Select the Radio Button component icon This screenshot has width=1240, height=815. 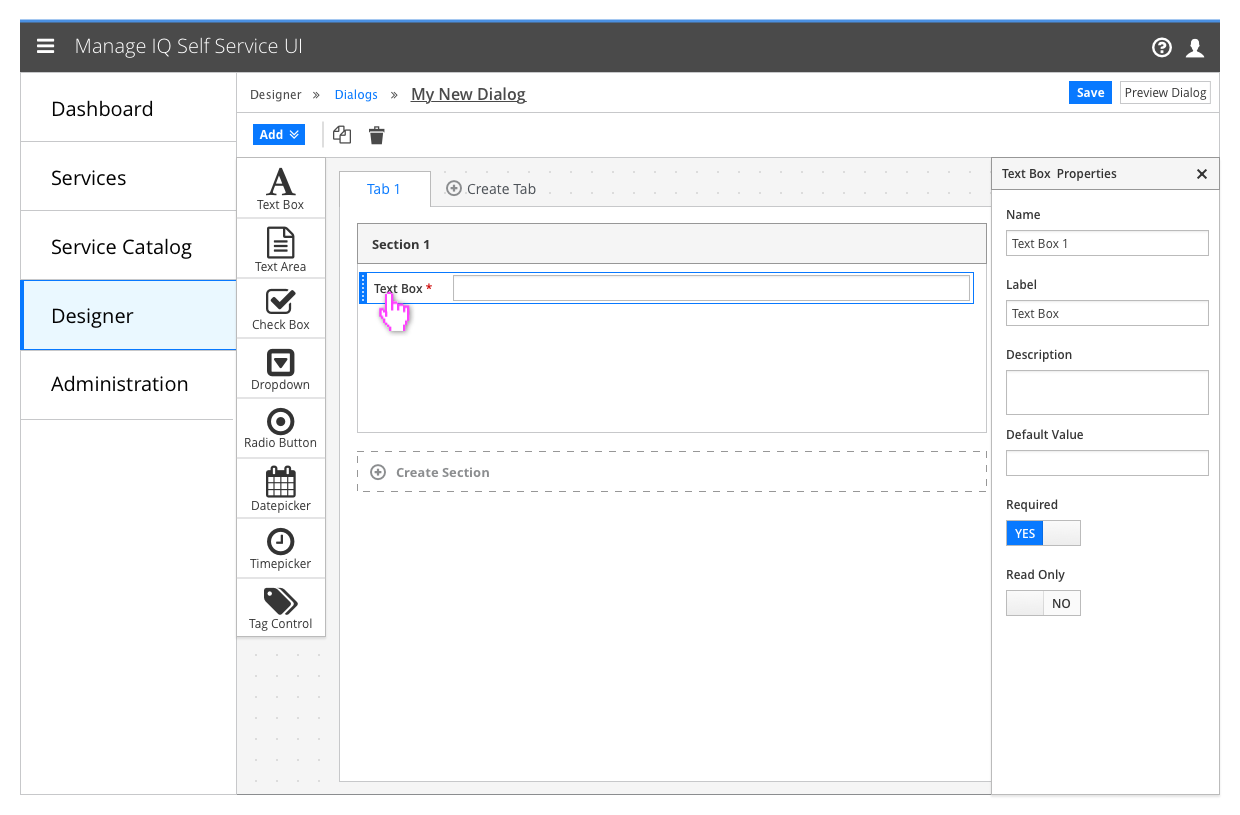tap(280, 427)
